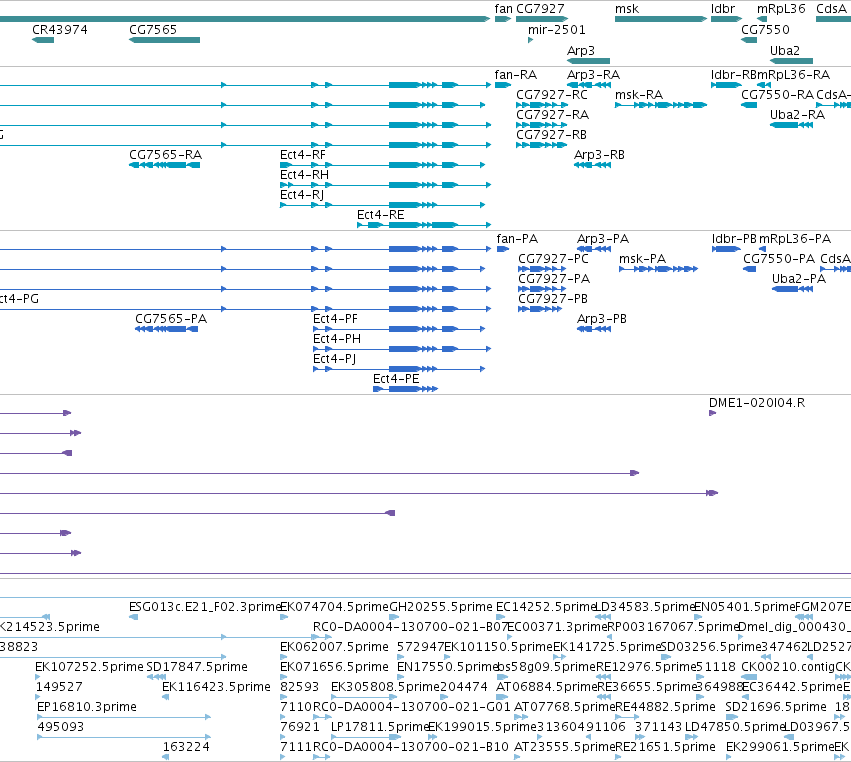Click the CG7927-PB protein label

(x=553, y=299)
